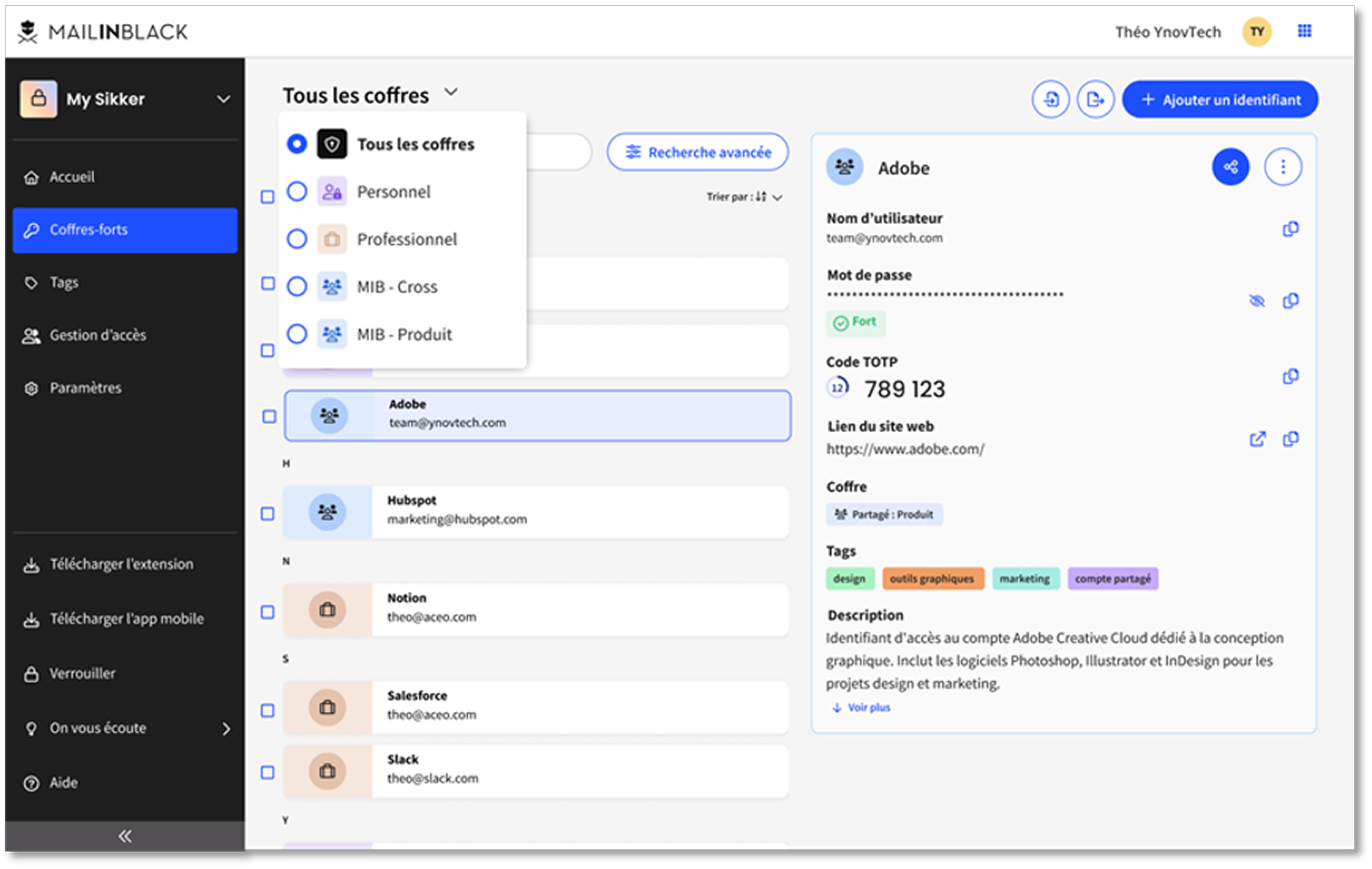Open the Adobe website link in a new tab
The image size is (1372, 869).
tap(1258, 440)
